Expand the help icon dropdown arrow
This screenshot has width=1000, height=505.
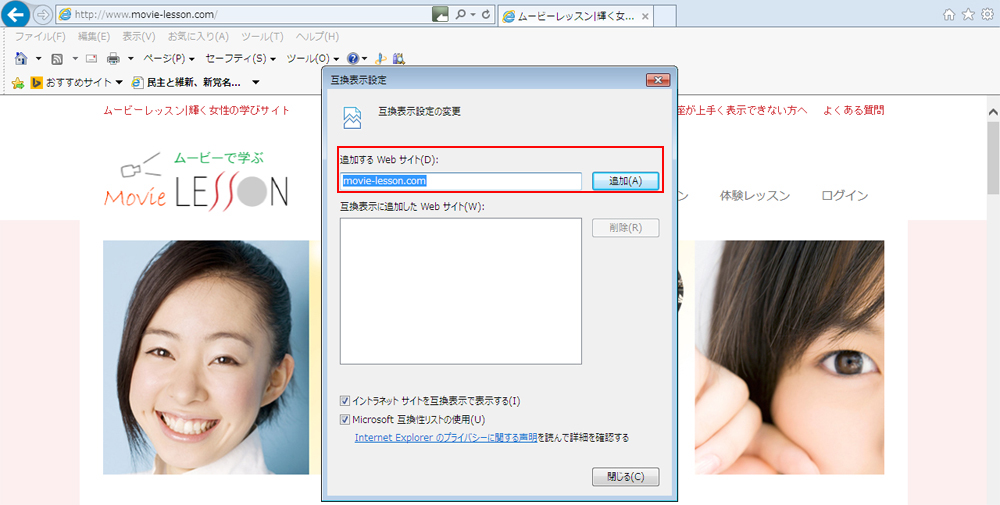(365, 59)
